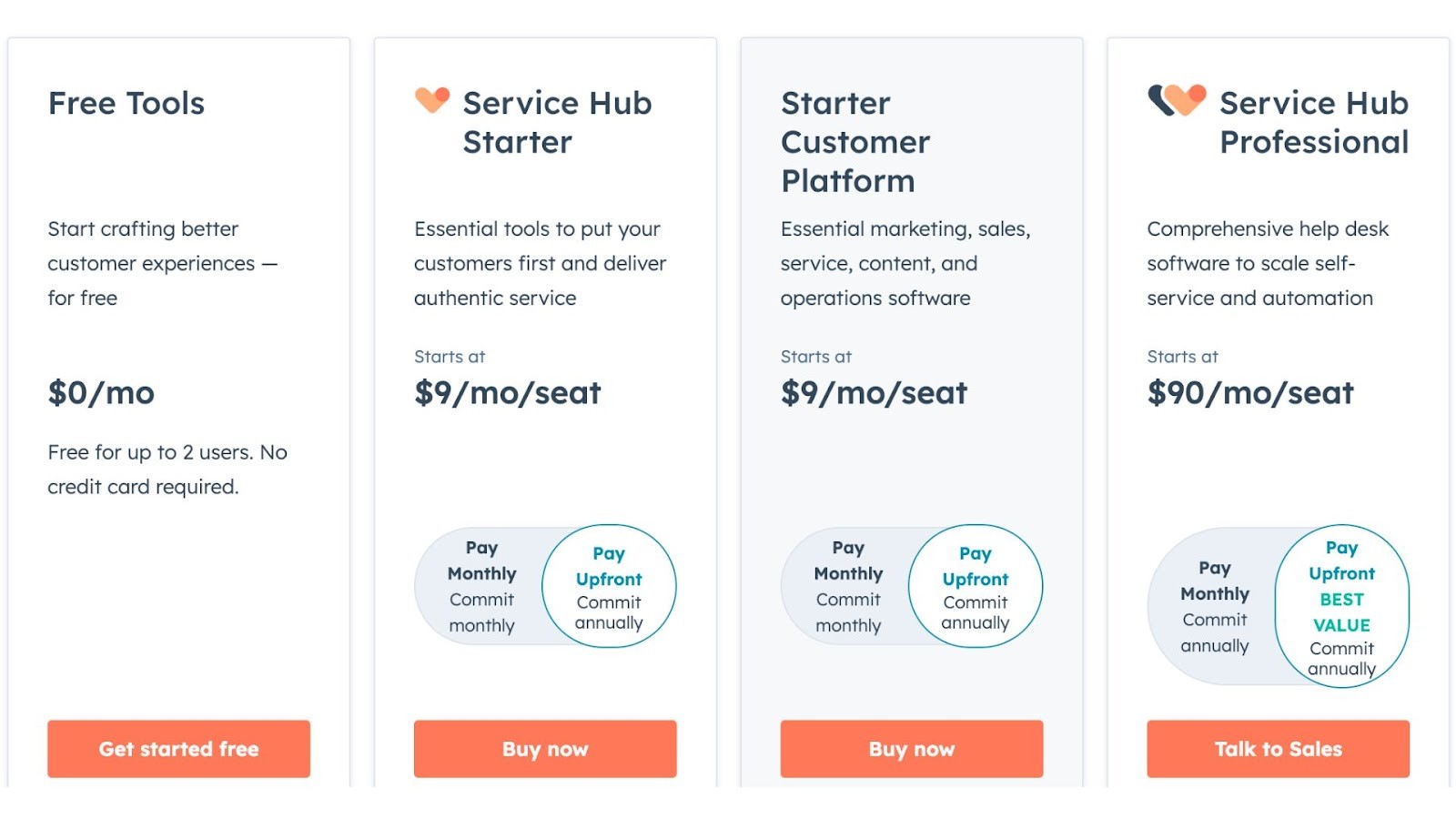Select Pay Upfront for Service Hub Starter
Image resolution: width=1456 pixels, height=819 pixels.
point(609,587)
